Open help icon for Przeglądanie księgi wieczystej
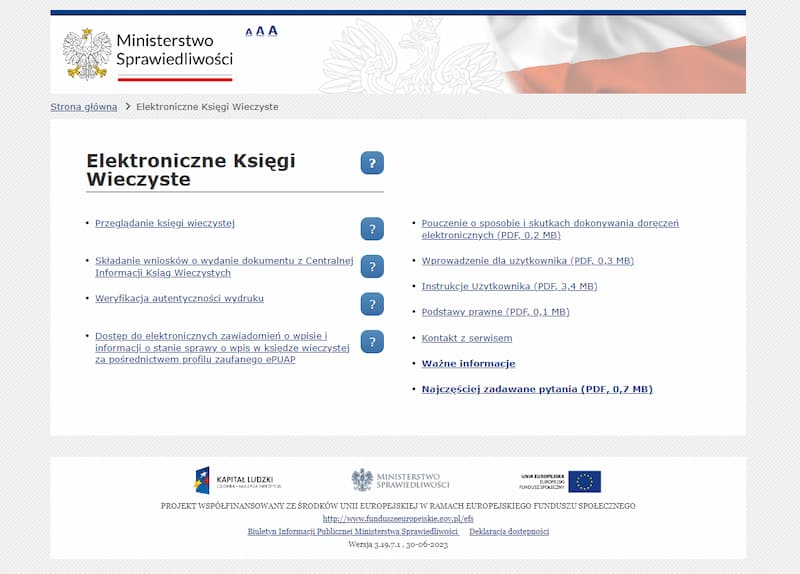This screenshot has width=800, height=574. pos(372,229)
